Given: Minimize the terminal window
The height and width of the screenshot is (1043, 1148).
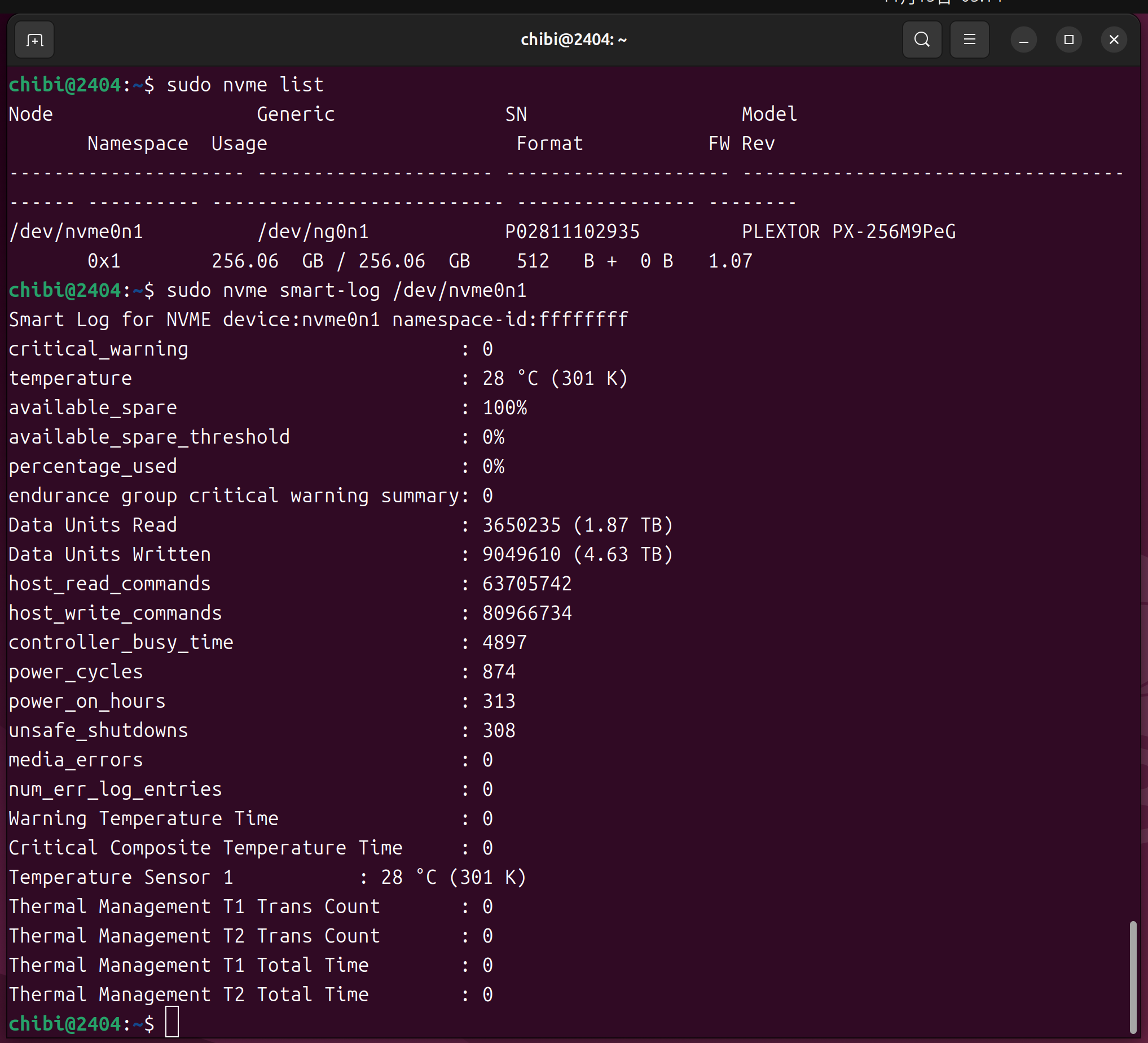Looking at the screenshot, I should pos(1023,40).
